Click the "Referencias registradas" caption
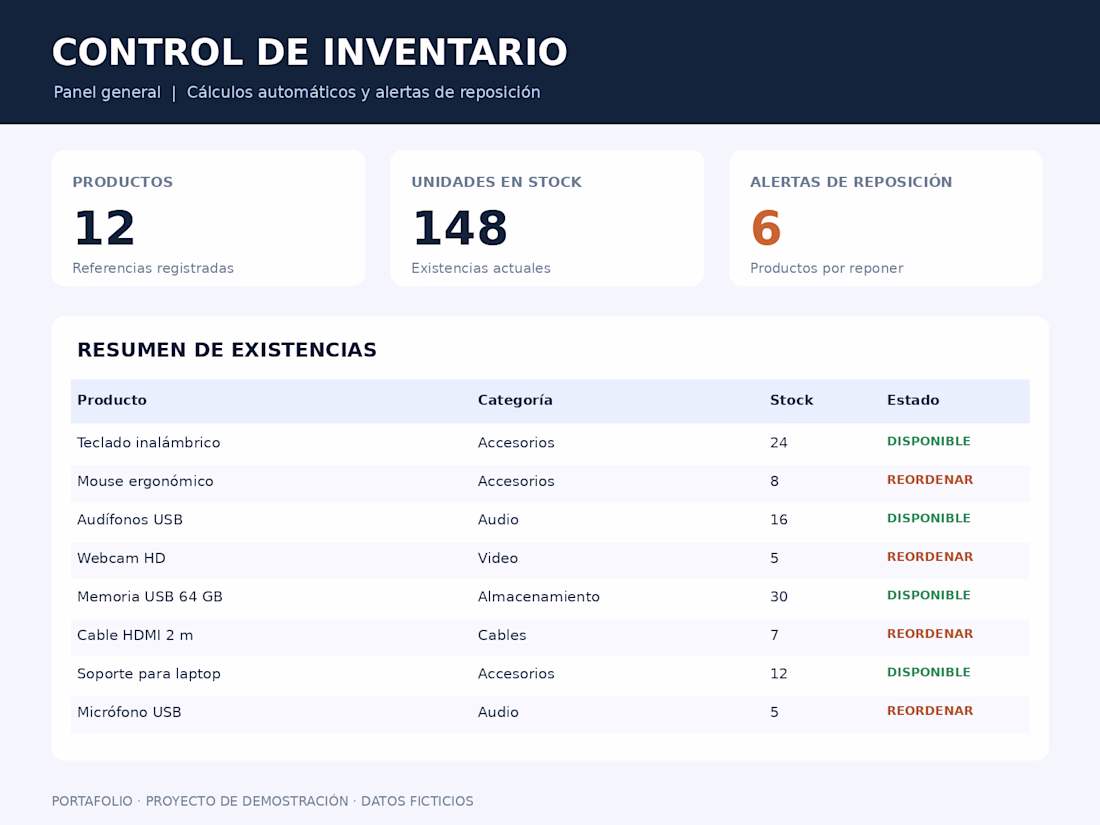1100x825 pixels. 153,268
